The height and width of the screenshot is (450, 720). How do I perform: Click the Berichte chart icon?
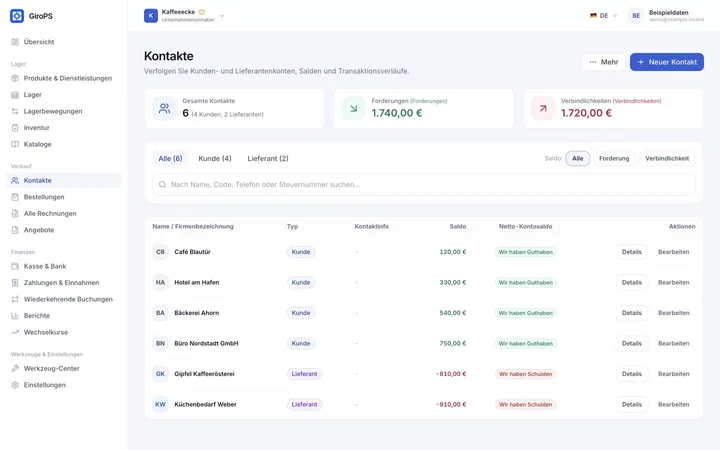coord(15,316)
